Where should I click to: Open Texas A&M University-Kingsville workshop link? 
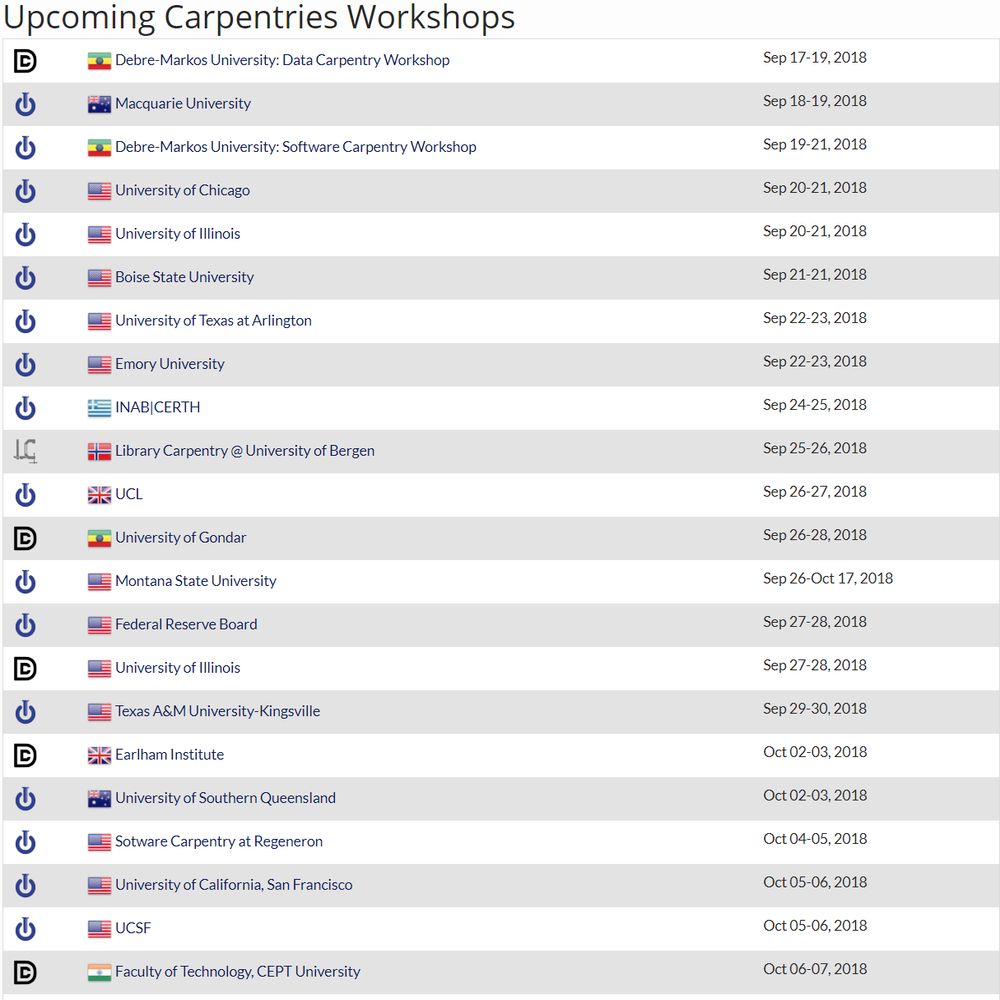click(x=217, y=710)
